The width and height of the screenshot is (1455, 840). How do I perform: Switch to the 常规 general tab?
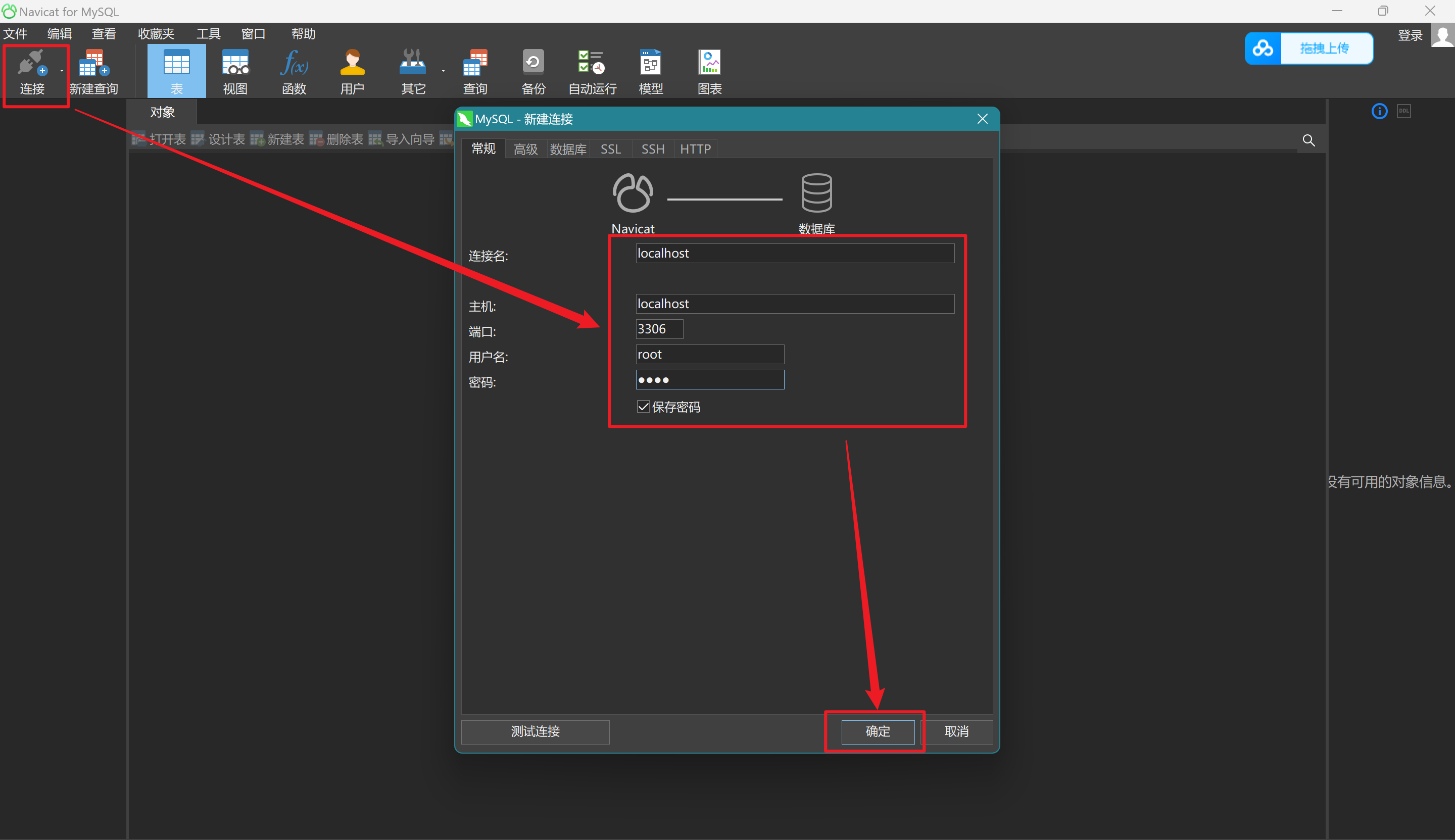[x=483, y=149]
